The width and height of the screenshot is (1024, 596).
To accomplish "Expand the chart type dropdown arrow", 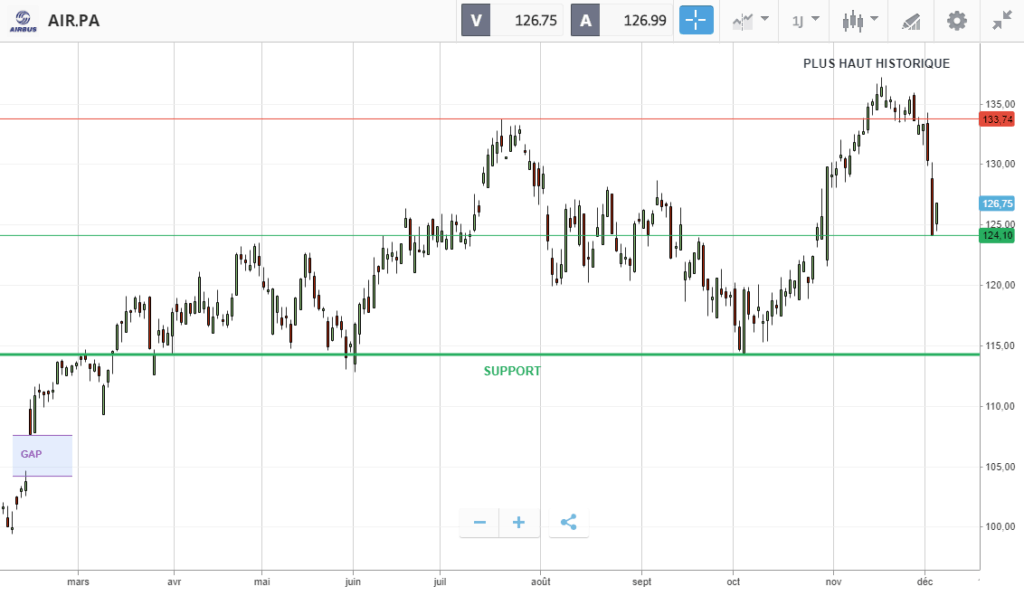I will point(874,19).
